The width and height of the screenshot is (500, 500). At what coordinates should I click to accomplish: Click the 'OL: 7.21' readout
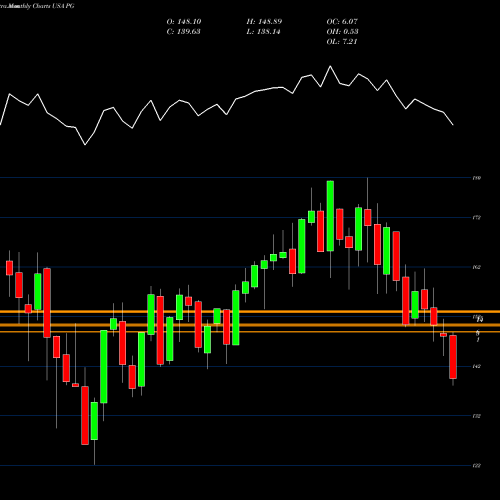point(342,42)
